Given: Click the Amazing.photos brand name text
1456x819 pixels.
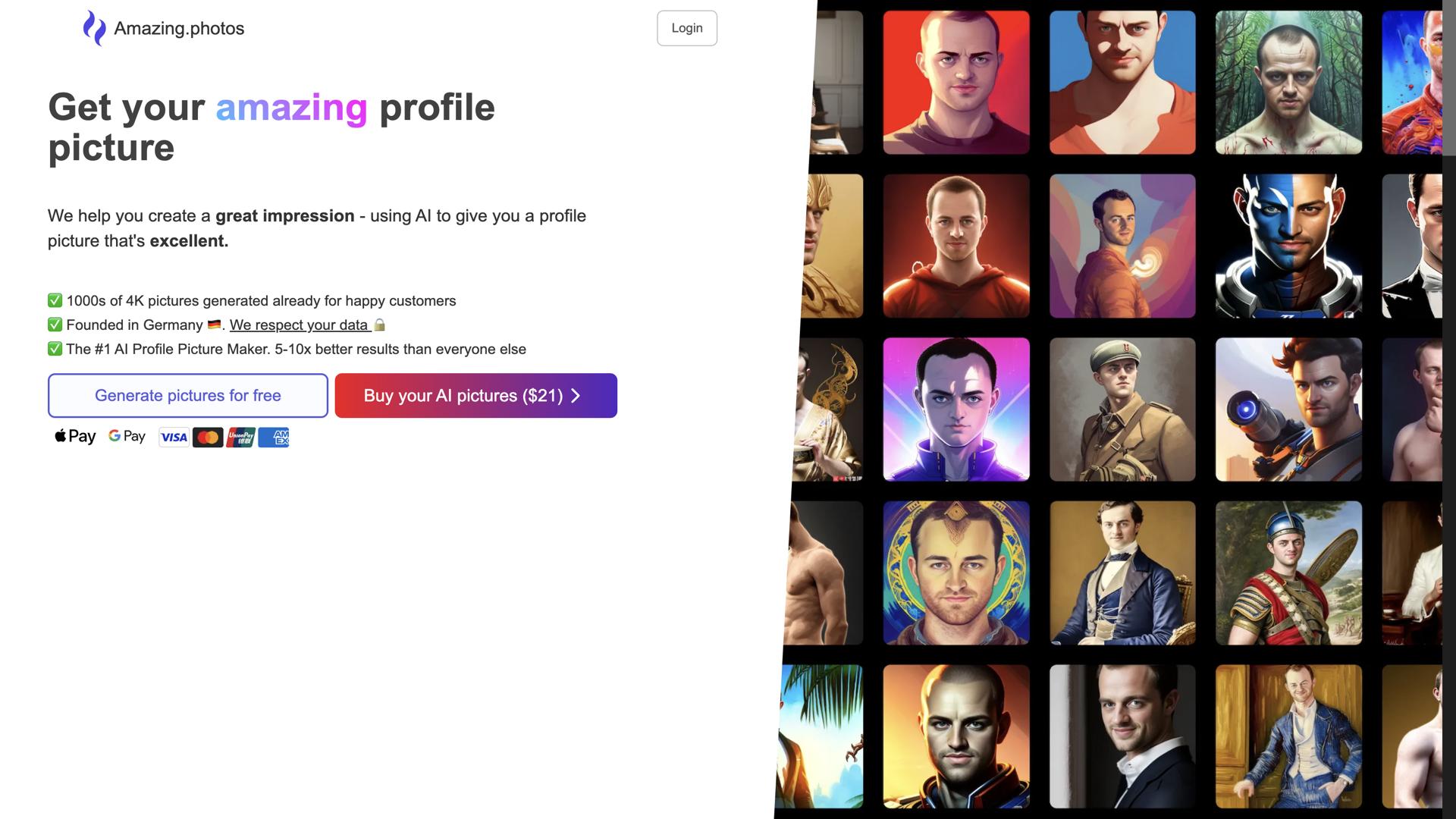Looking at the screenshot, I should pos(179,29).
